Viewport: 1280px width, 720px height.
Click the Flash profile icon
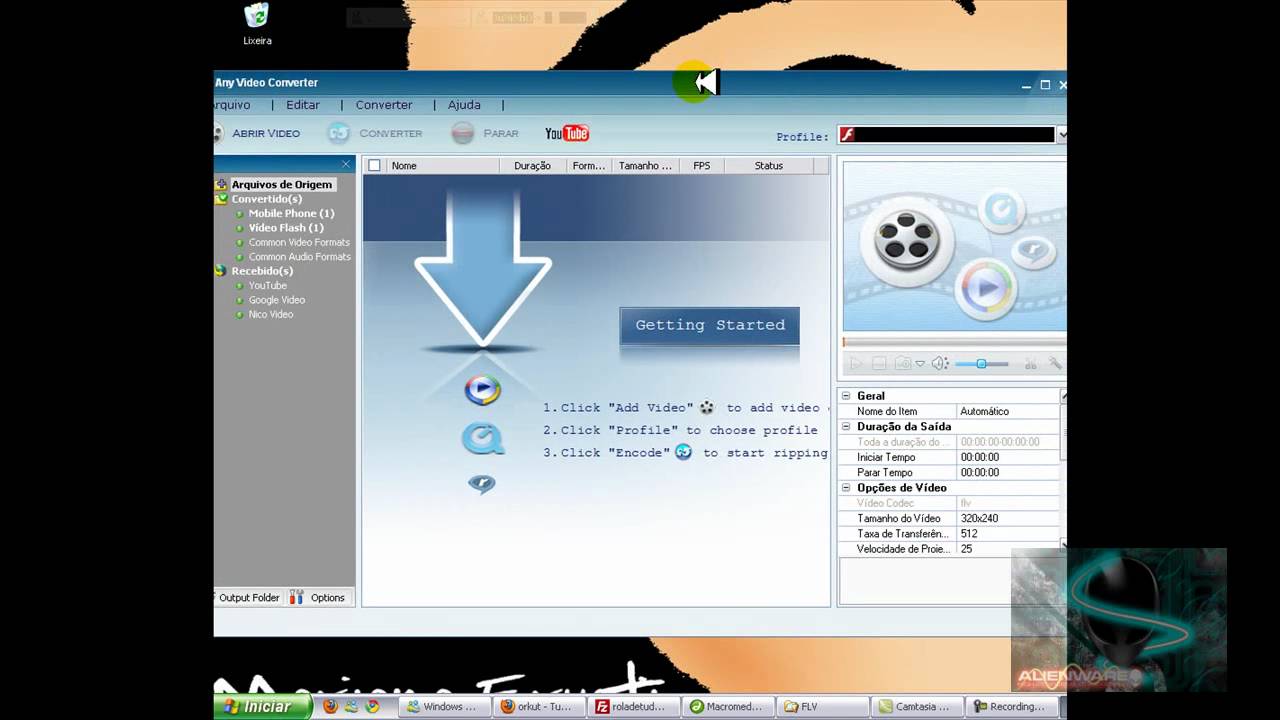[847, 135]
